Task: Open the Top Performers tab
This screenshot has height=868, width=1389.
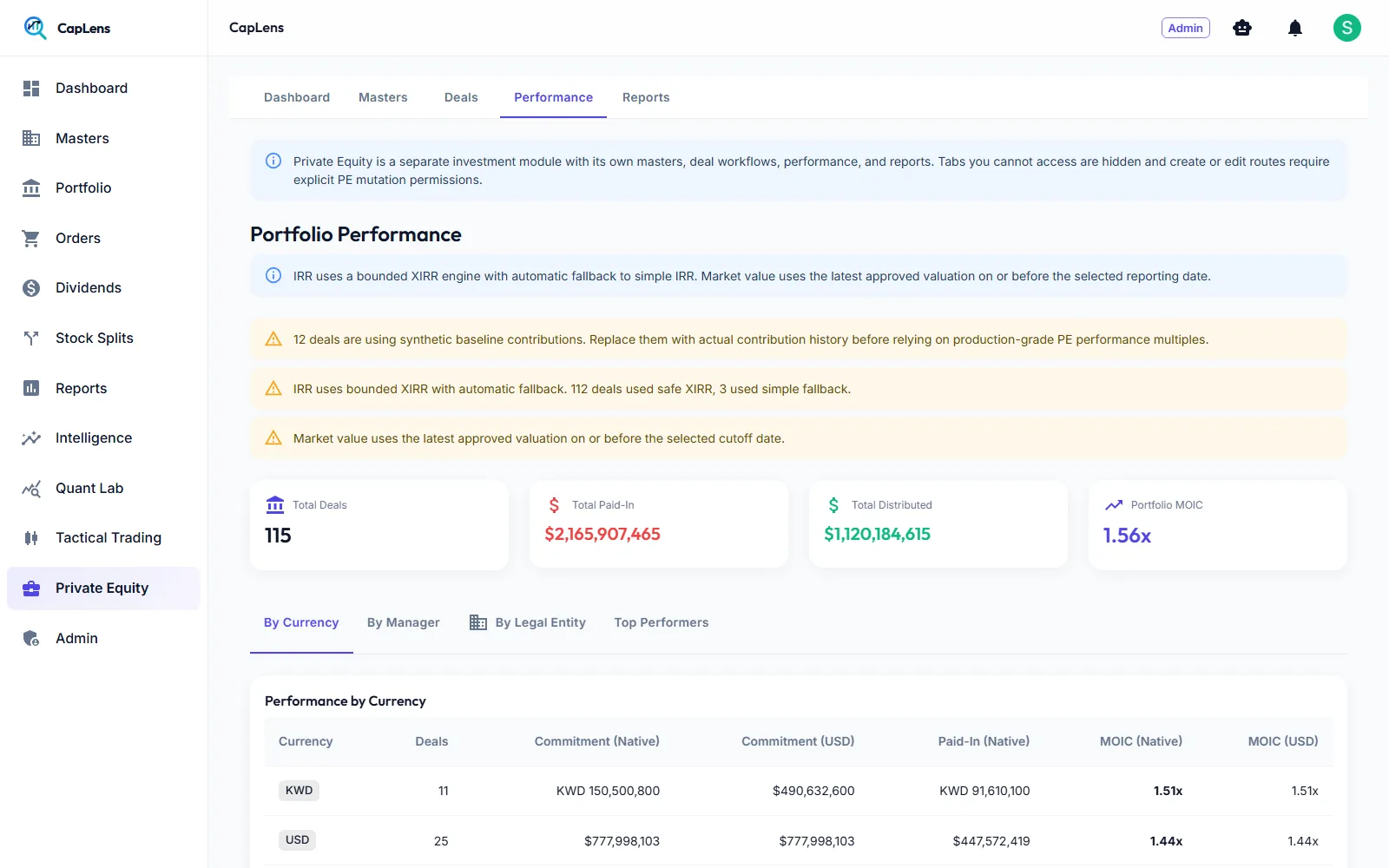Action: point(662,622)
